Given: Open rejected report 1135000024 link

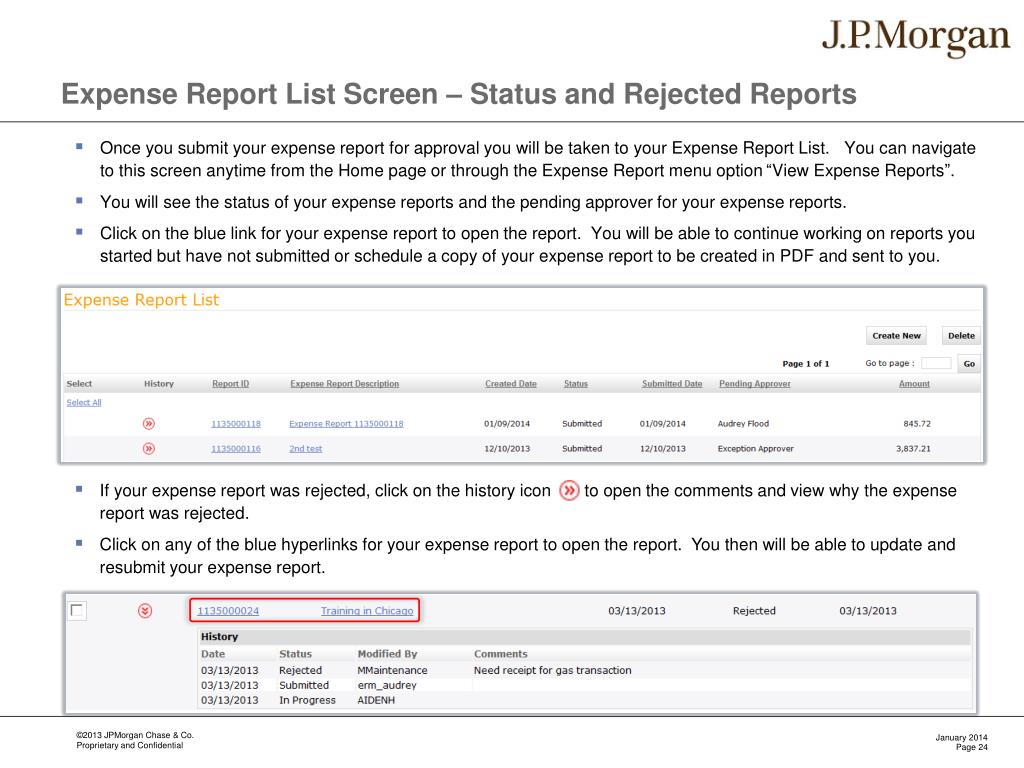Looking at the screenshot, I should point(228,611).
